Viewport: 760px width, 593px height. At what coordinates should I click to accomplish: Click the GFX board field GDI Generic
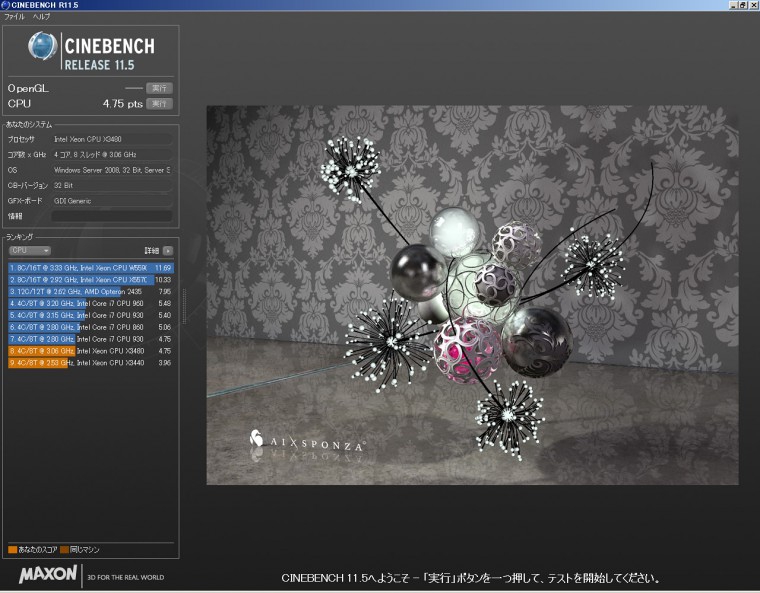[112, 201]
